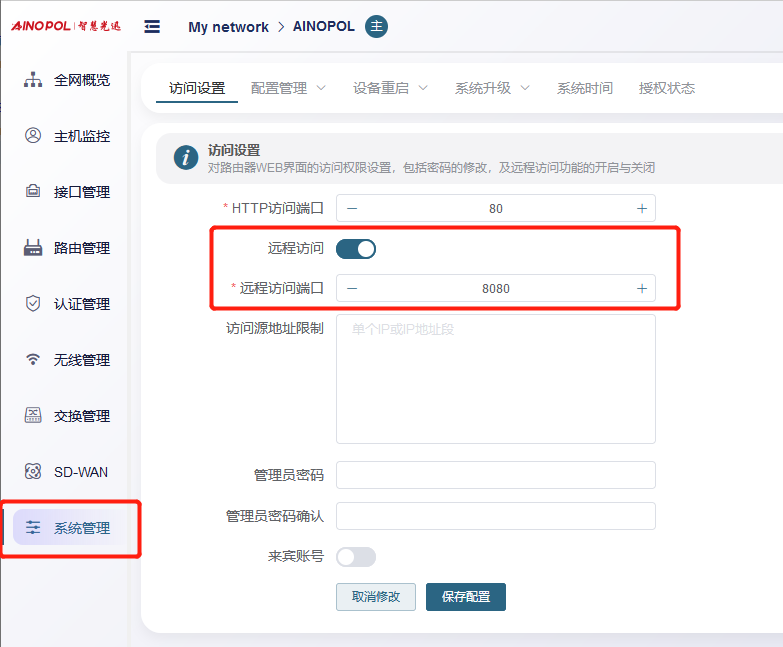Open 认证管理 shield icon
Screen dimensions: 783x647
(33, 304)
